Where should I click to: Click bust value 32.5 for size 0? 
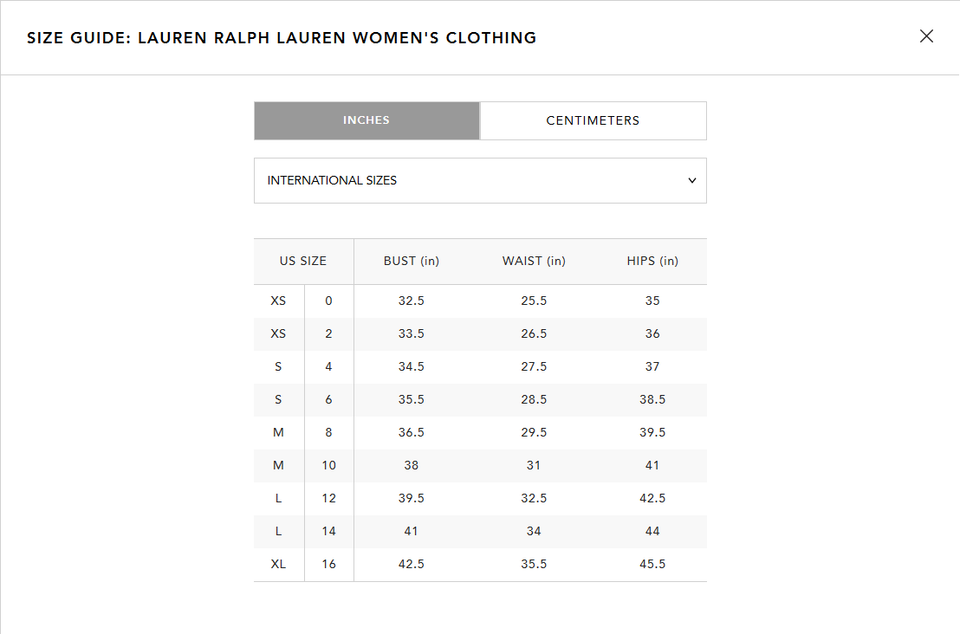(410, 300)
